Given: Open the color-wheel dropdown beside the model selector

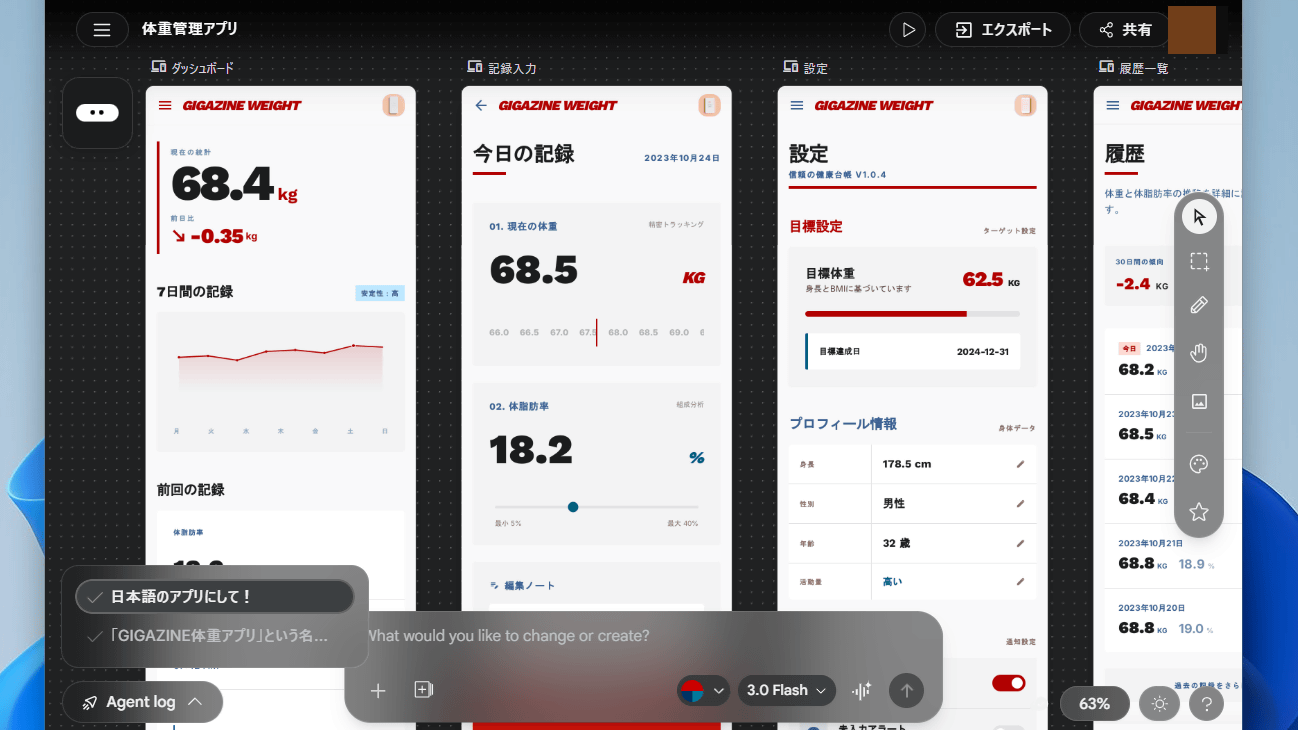Looking at the screenshot, I should coord(703,690).
